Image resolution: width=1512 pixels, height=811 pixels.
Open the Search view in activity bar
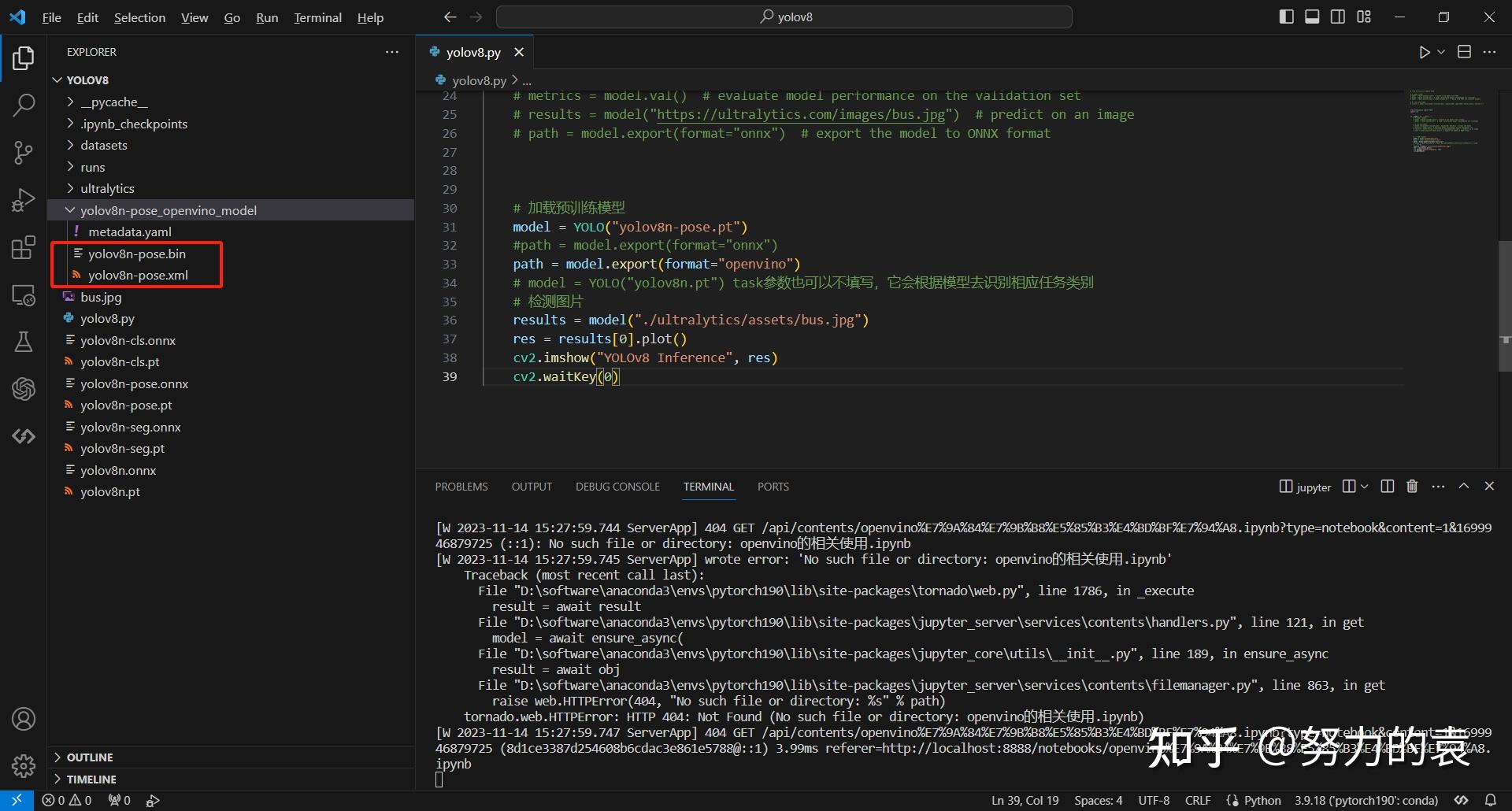(24, 105)
